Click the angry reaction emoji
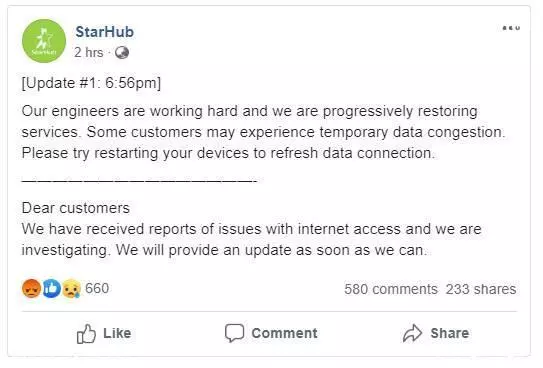This screenshot has width=543, height=368. point(32,288)
